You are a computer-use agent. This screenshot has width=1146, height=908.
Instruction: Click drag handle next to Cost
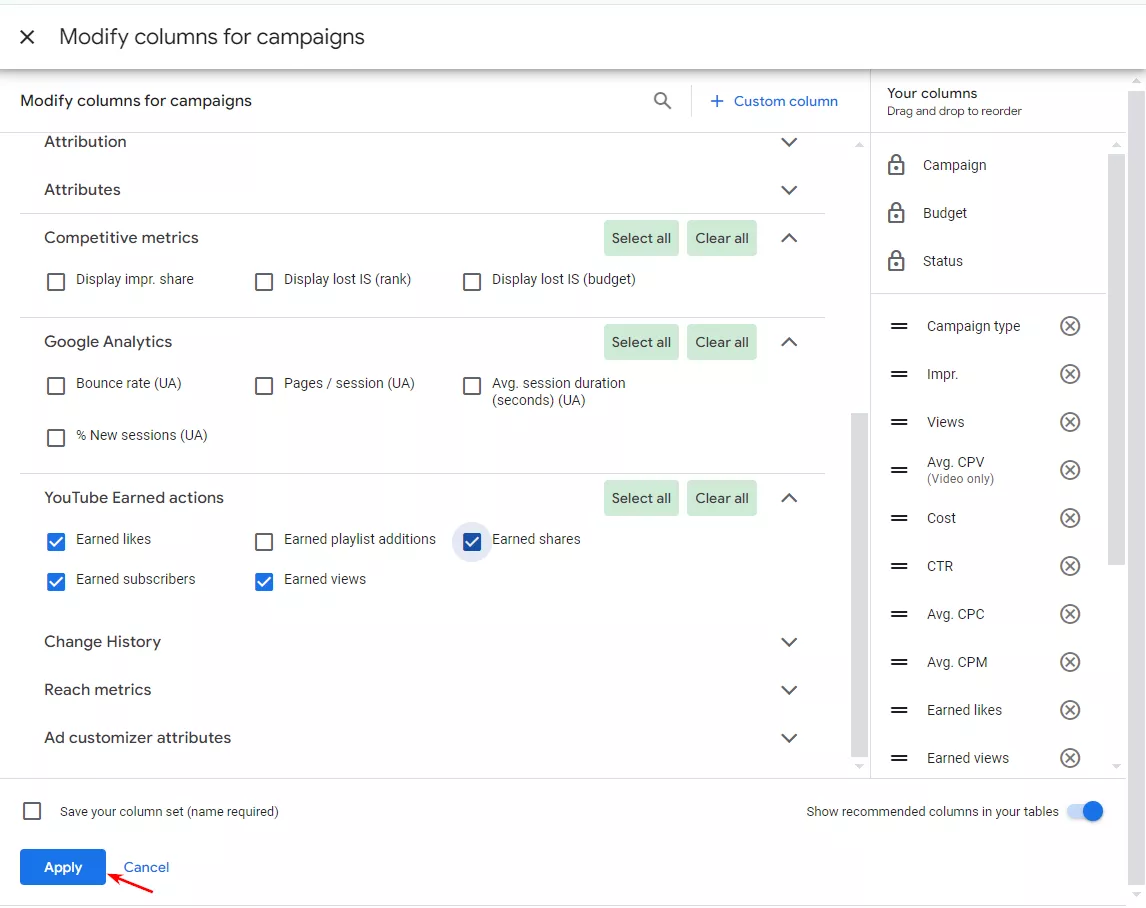coord(899,518)
